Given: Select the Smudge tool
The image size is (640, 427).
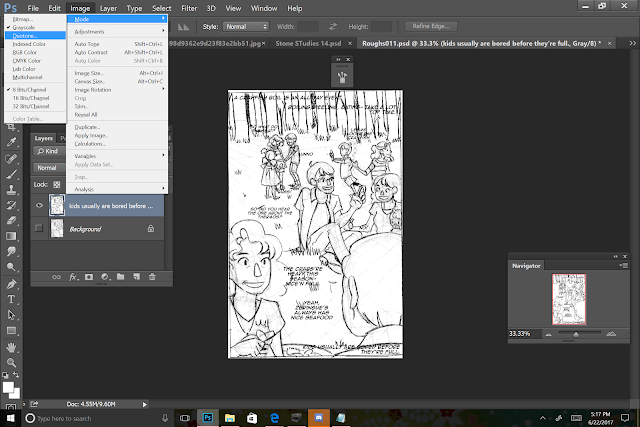Looking at the screenshot, I should [x=11, y=252].
